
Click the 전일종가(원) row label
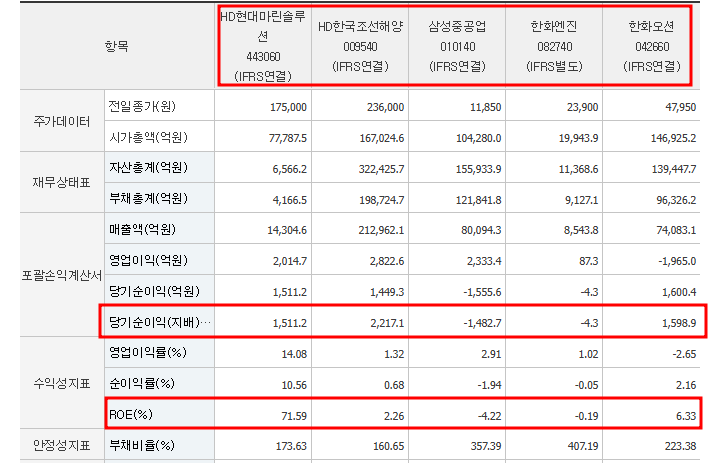coord(142,106)
